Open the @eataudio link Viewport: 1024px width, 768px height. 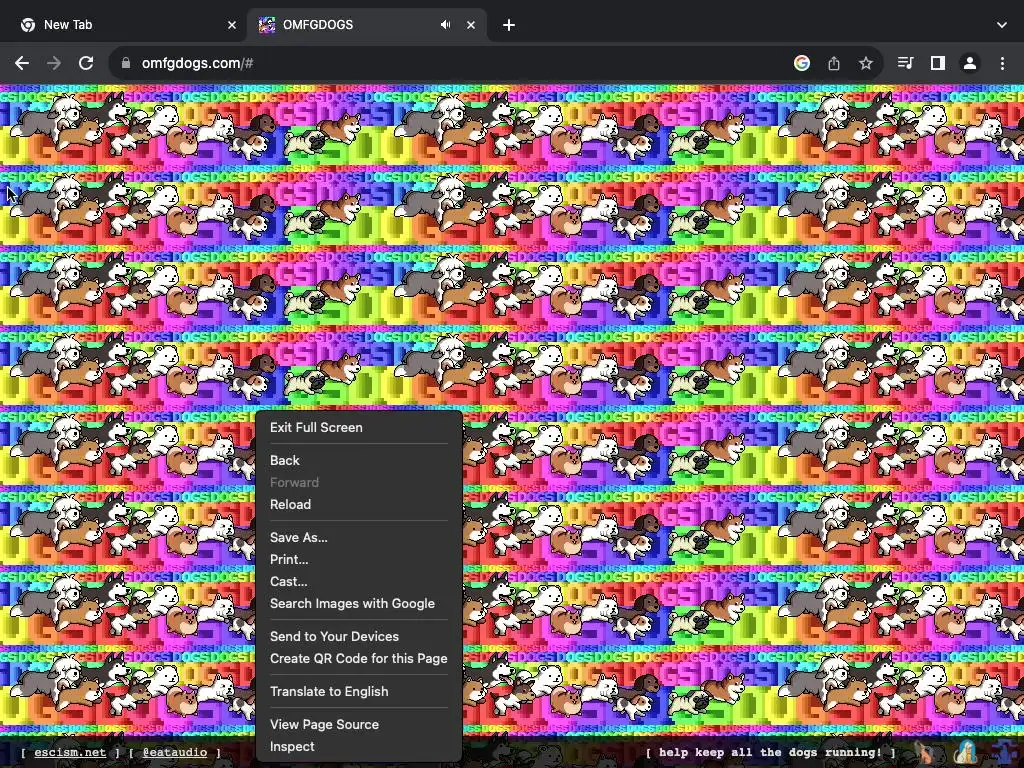[x=174, y=752]
